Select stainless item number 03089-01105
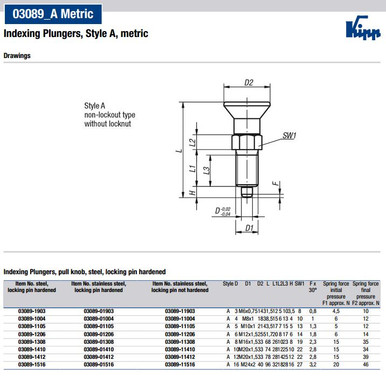Image resolution: width=386 pixels, height=377 pixels. pos(99,326)
